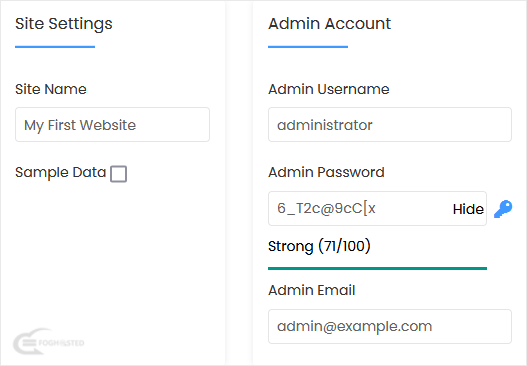Click the Admin Email input field

tap(390, 326)
